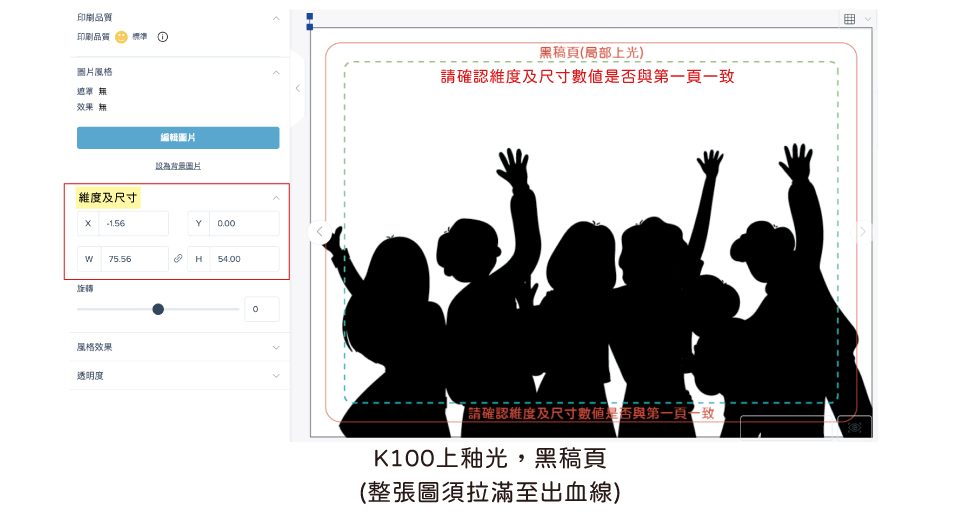The height and width of the screenshot is (520, 980).
Task: Click the 設為背景圖片 link
Action: coord(178,166)
